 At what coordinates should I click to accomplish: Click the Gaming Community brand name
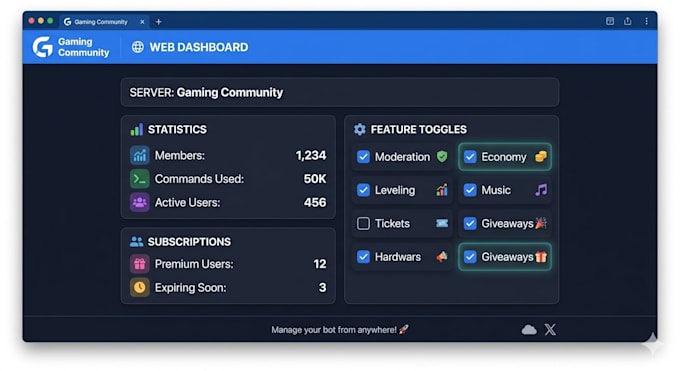pos(83,47)
